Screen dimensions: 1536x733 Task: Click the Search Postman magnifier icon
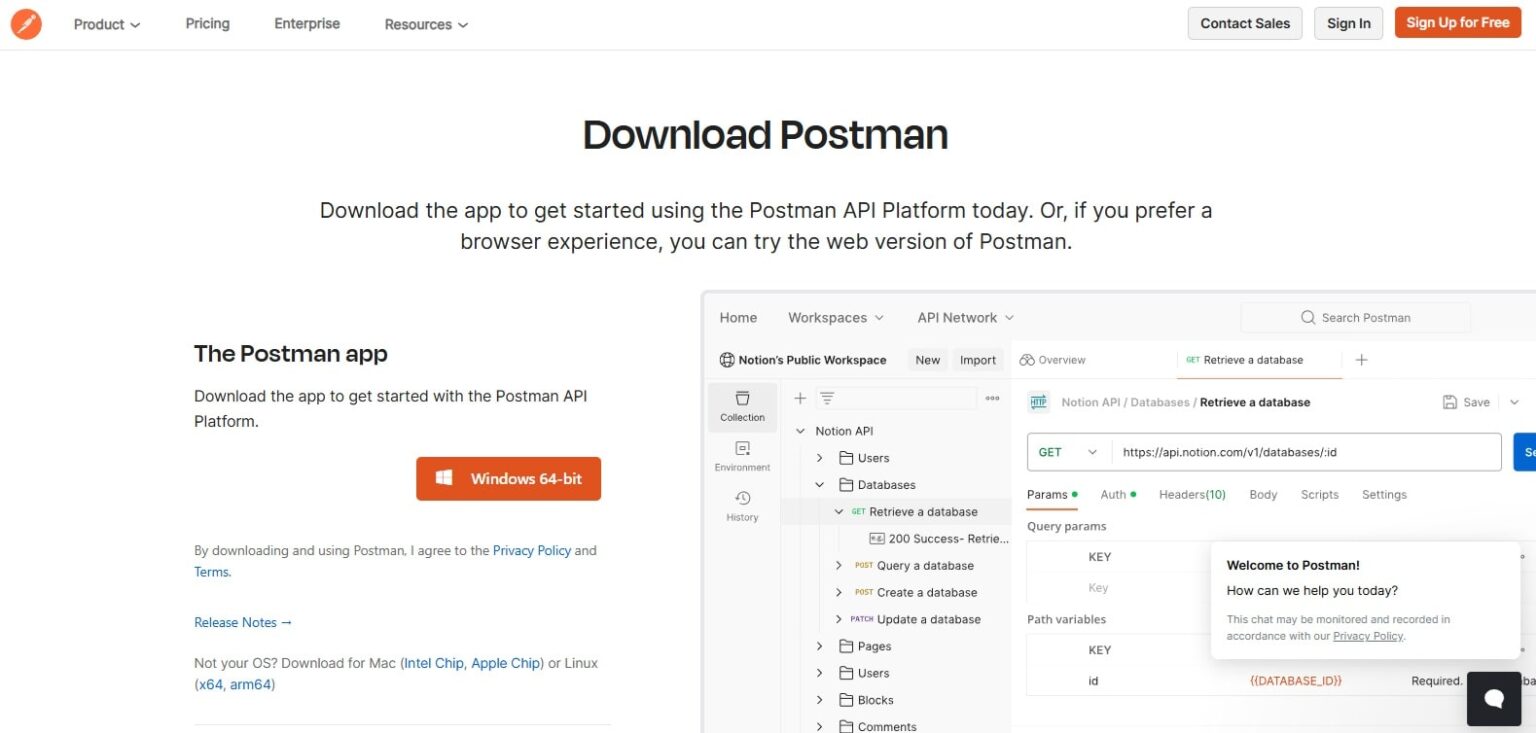click(1307, 317)
